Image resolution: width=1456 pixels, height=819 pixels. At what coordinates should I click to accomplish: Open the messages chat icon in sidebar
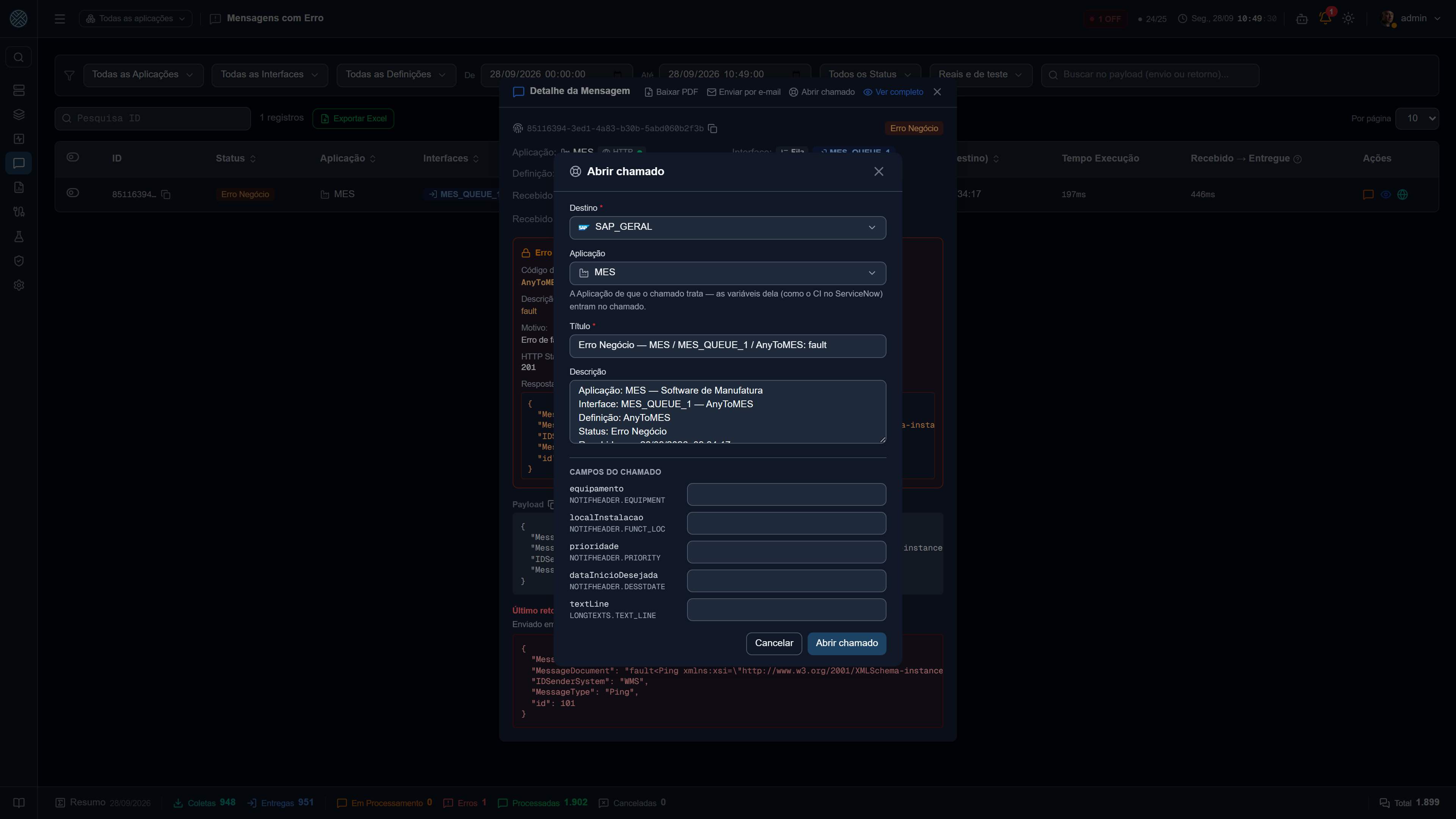tap(19, 163)
